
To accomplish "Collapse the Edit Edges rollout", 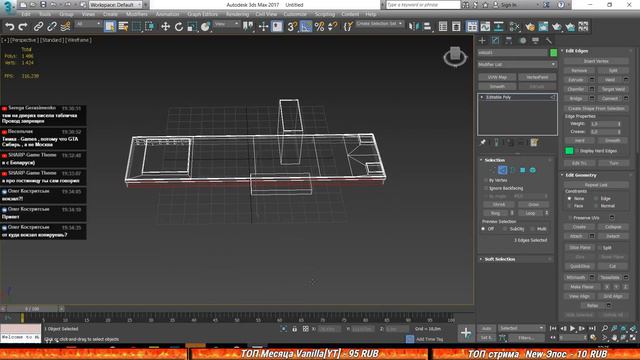I will 576,51.
